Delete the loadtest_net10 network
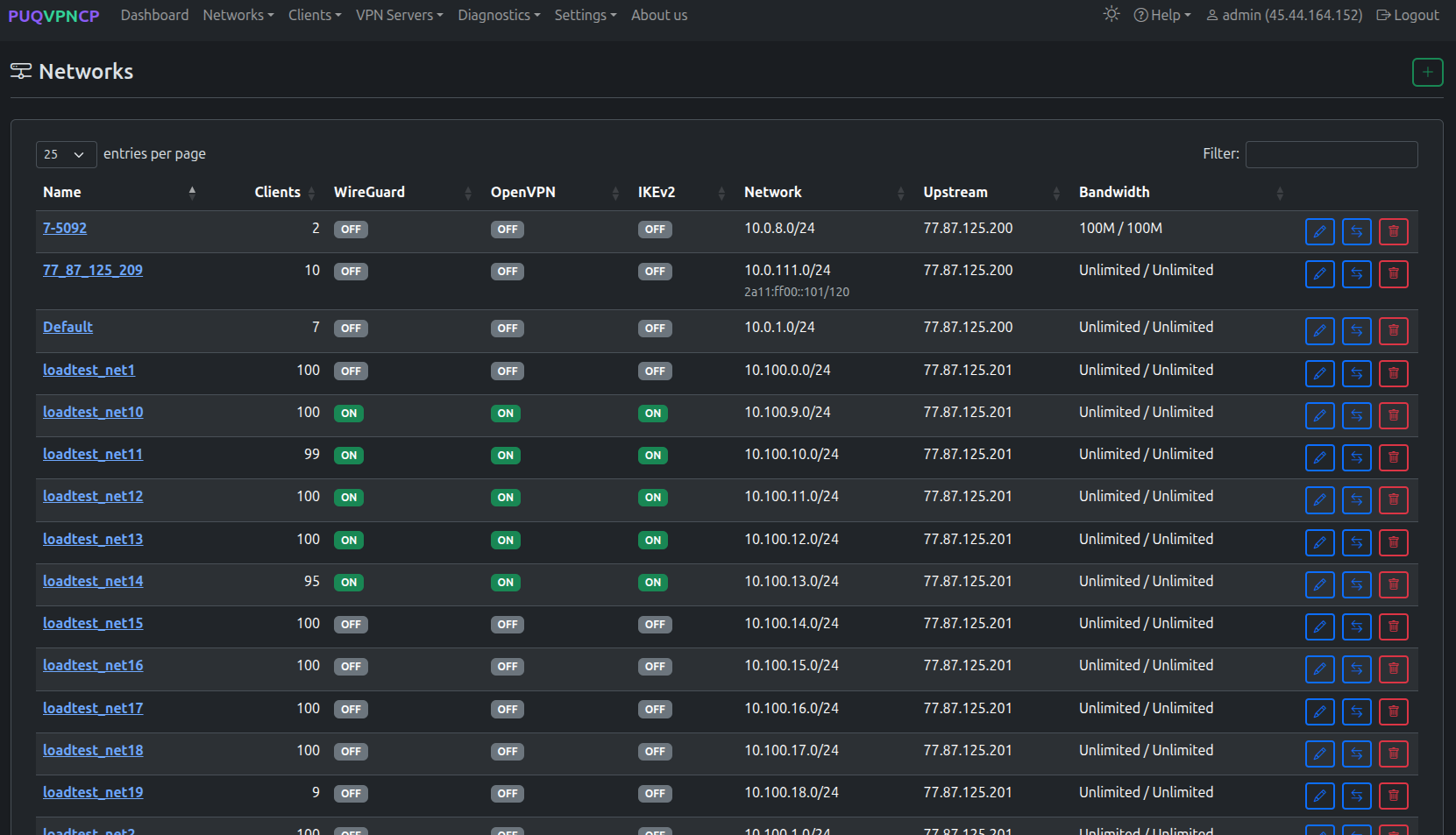1456x835 pixels. (1393, 415)
